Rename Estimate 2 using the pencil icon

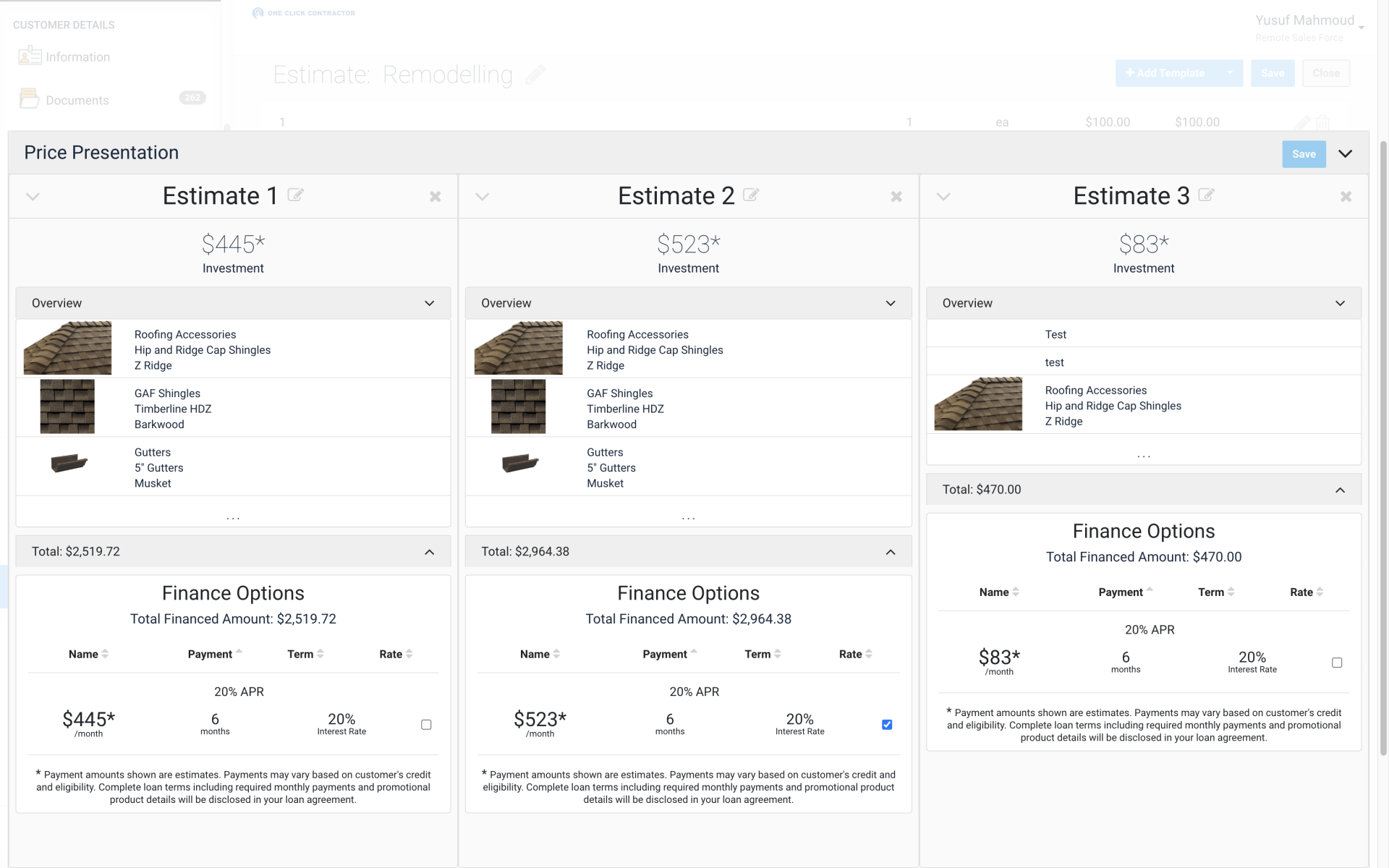(752, 195)
